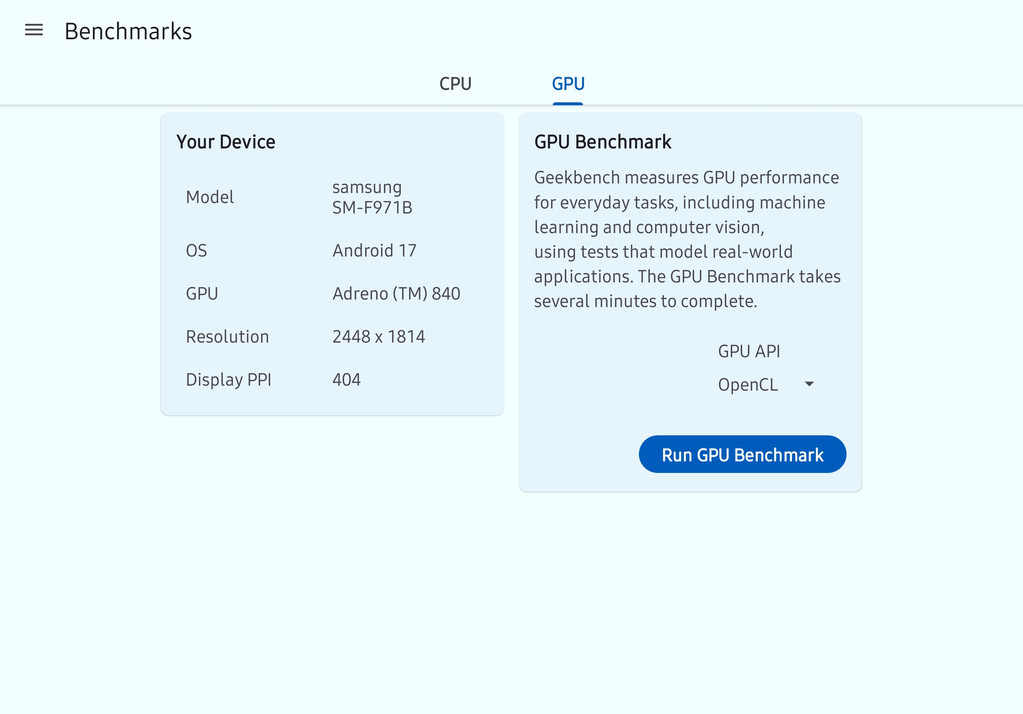The image size is (1023, 714).
Task: Switch to the CPU tab
Action: (x=455, y=84)
